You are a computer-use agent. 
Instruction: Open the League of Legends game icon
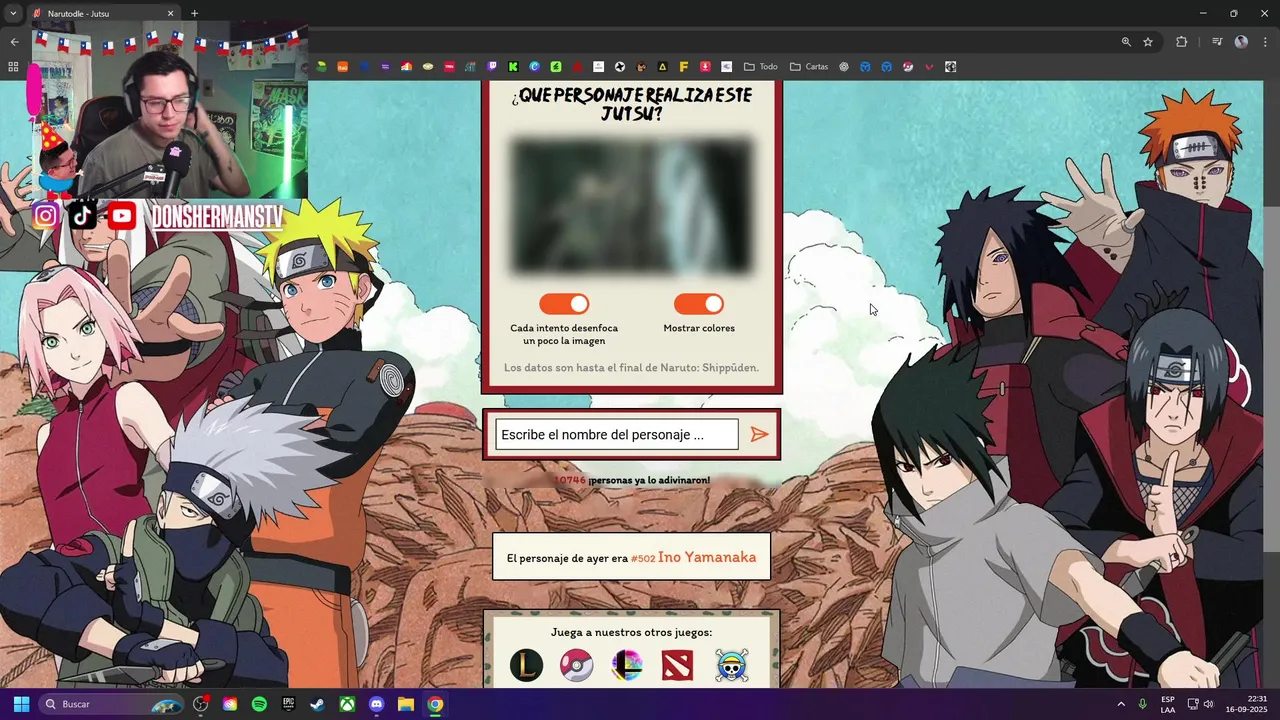[527, 665]
